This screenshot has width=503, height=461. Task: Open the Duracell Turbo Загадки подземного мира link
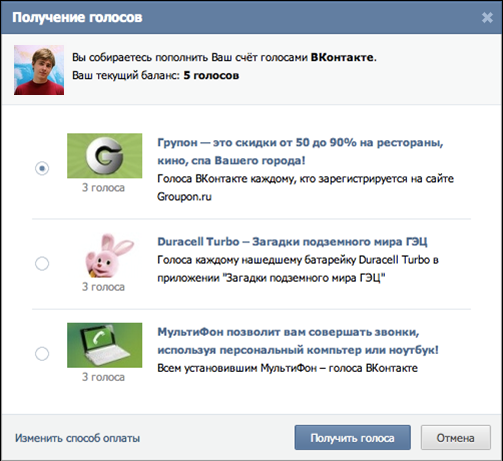pos(292,241)
